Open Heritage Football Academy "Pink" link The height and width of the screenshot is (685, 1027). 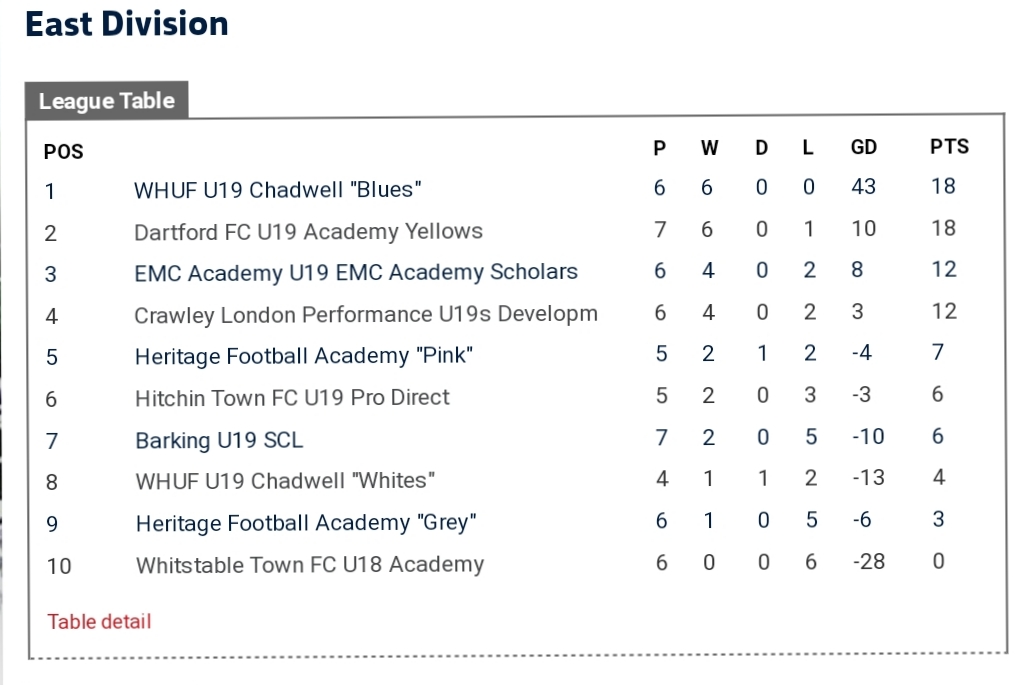[304, 356]
